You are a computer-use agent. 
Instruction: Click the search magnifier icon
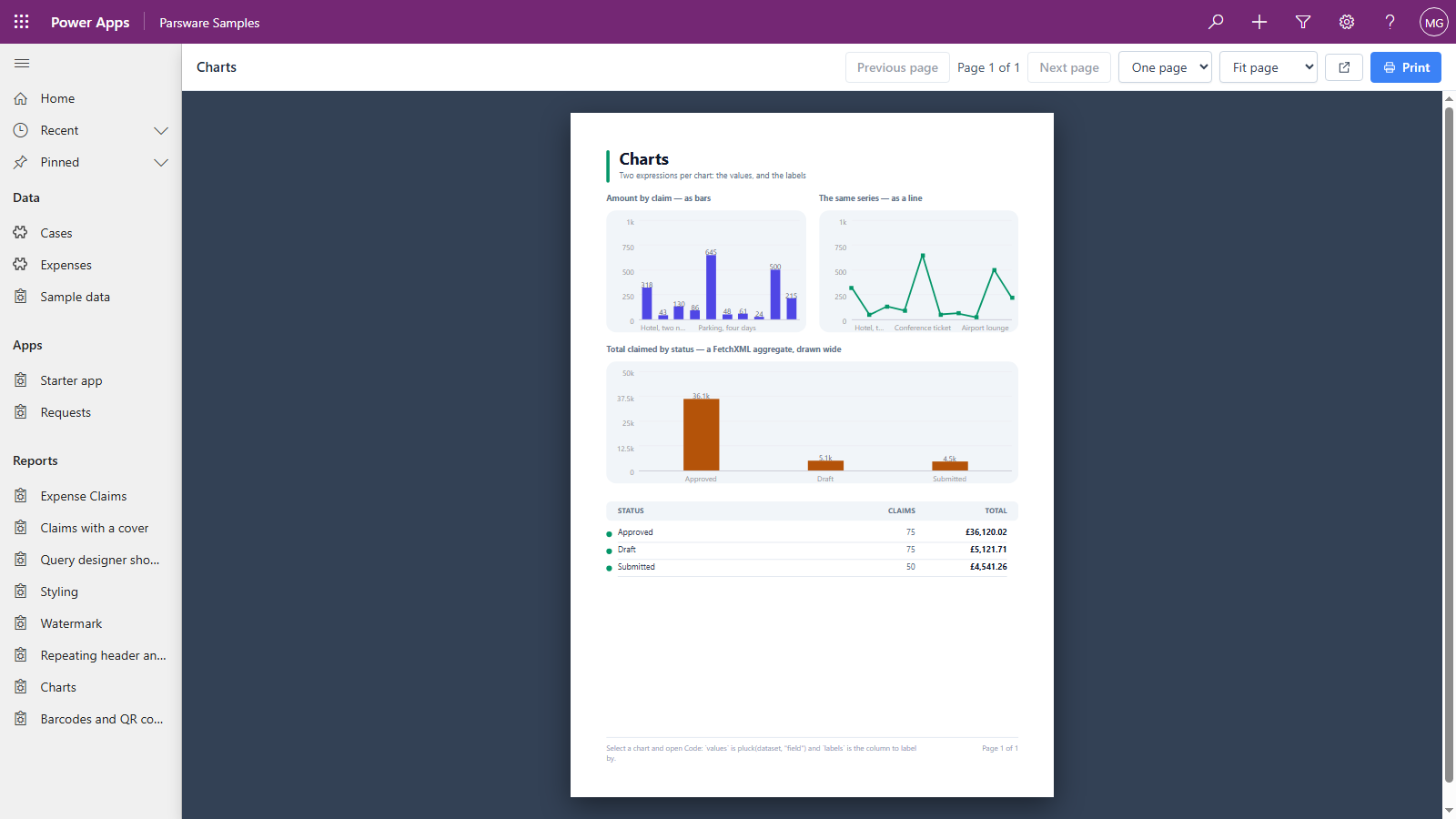point(1216,22)
